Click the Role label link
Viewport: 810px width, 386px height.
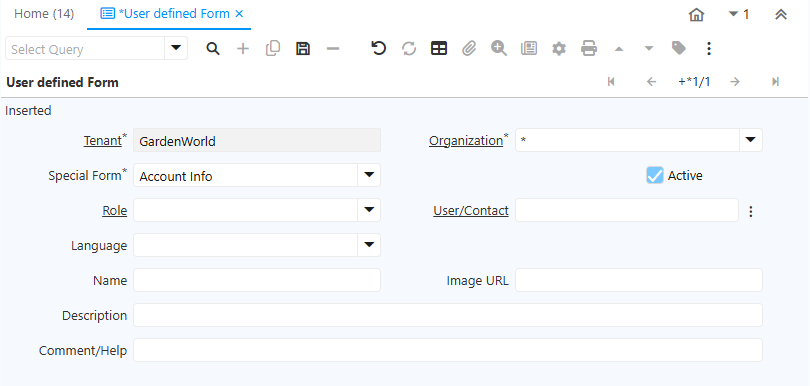point(115,211)
